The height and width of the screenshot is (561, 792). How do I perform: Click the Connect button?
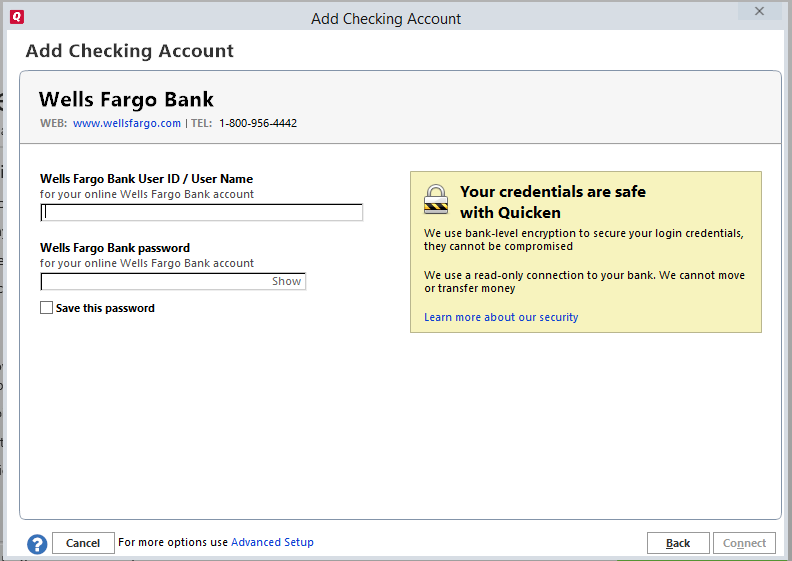pos(744,543)
